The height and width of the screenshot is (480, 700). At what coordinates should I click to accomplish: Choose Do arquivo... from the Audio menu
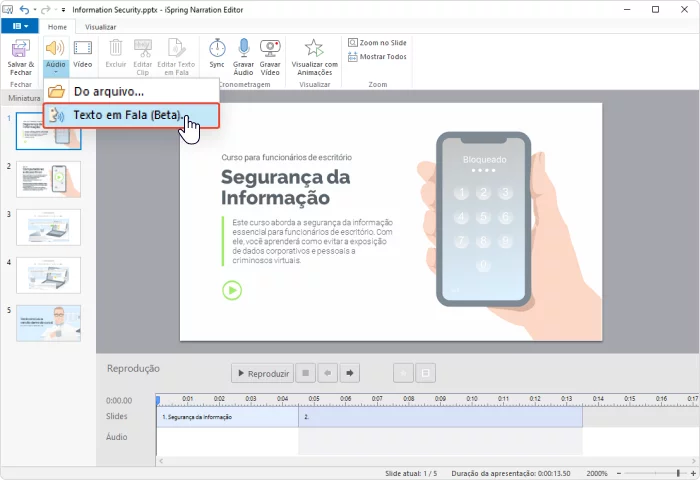tap(108, 92)
